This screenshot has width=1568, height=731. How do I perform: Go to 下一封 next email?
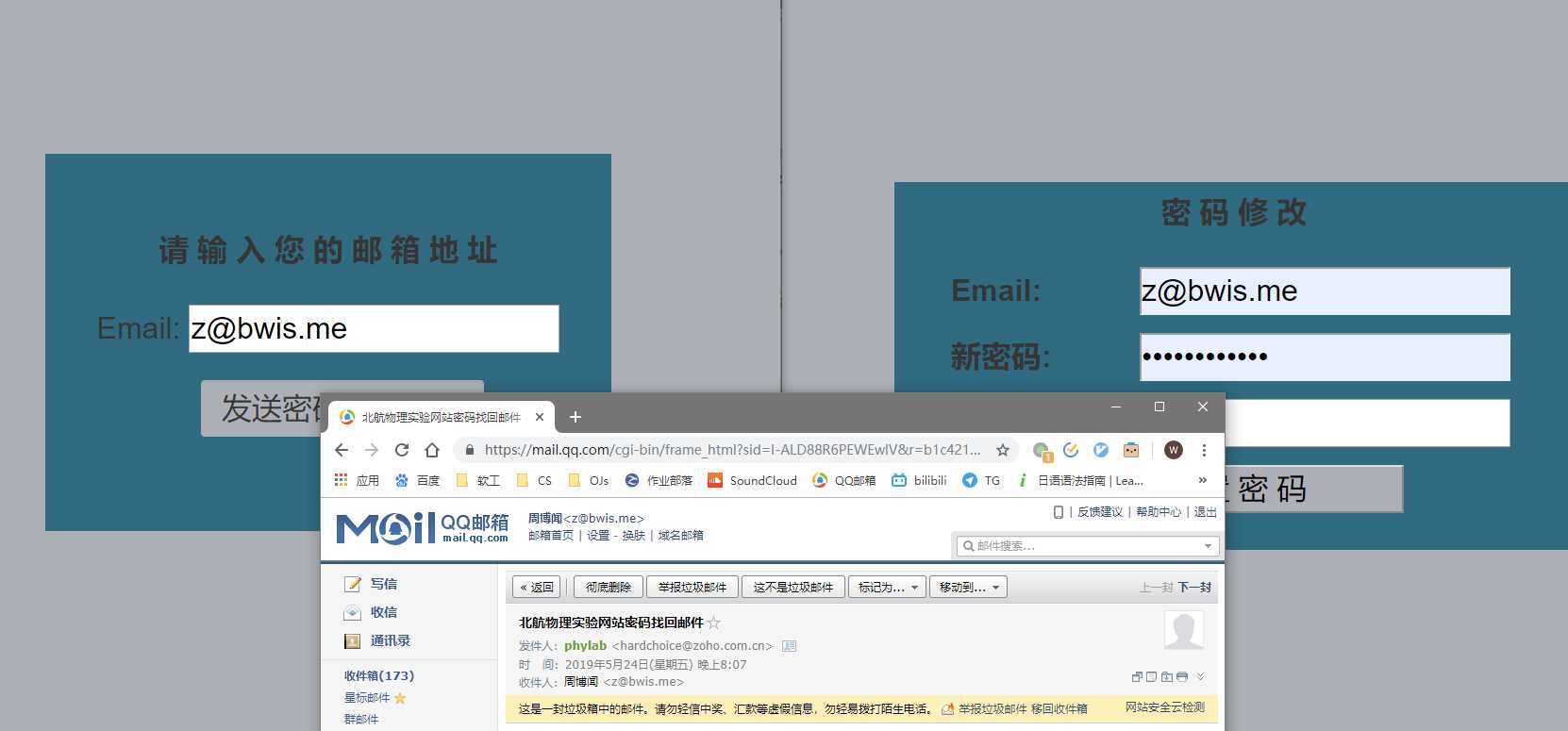tap(1194, 587)
